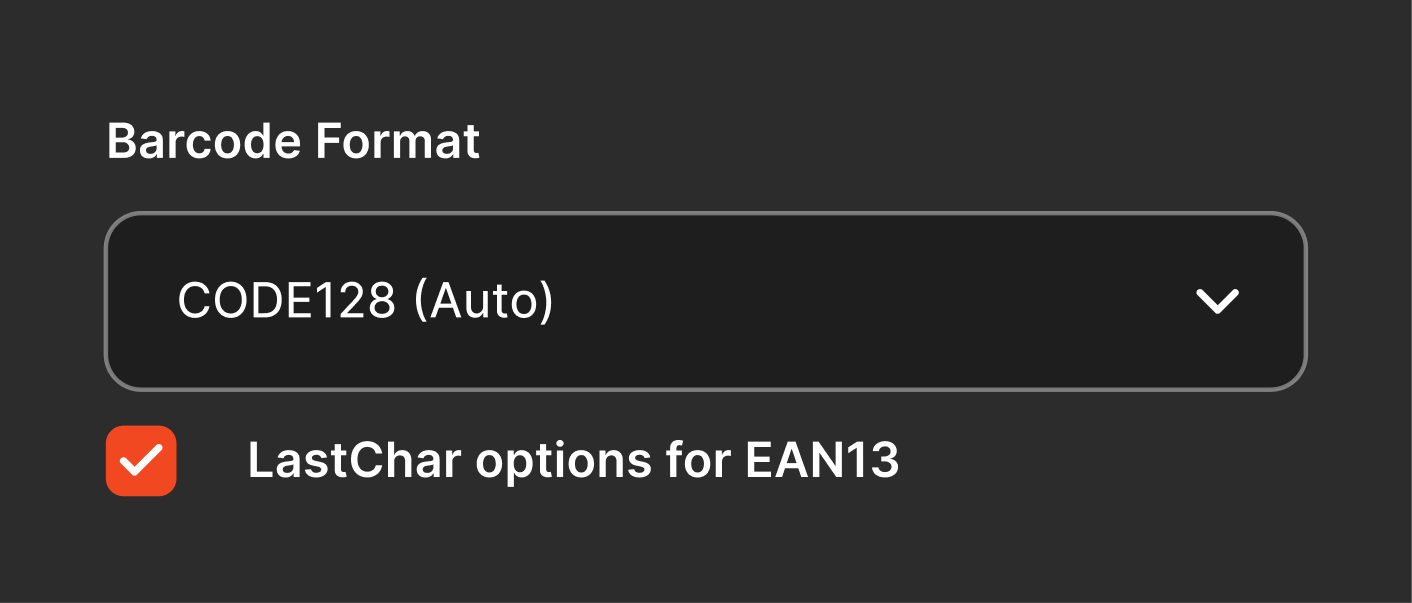The image size is (1412, 603).
Task: Click the white checkmark icon
Action: pos(141,461)
